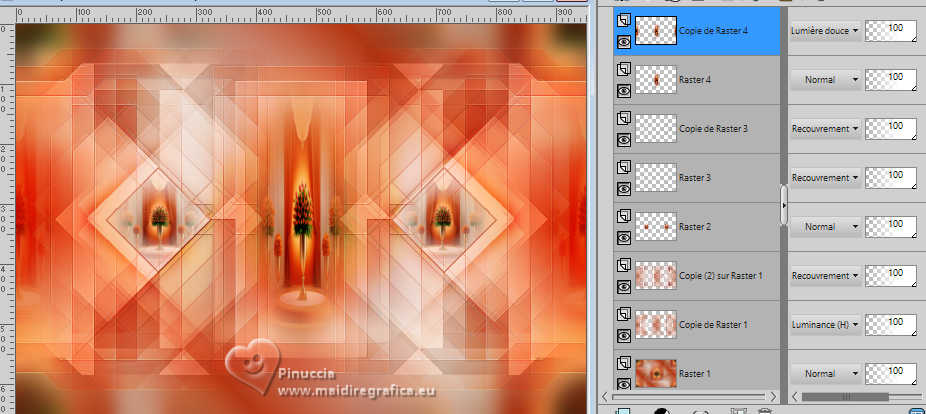Expand the layer panel splitter arrow handle
This screenshot has width=926, height=414.
point(784,206)
